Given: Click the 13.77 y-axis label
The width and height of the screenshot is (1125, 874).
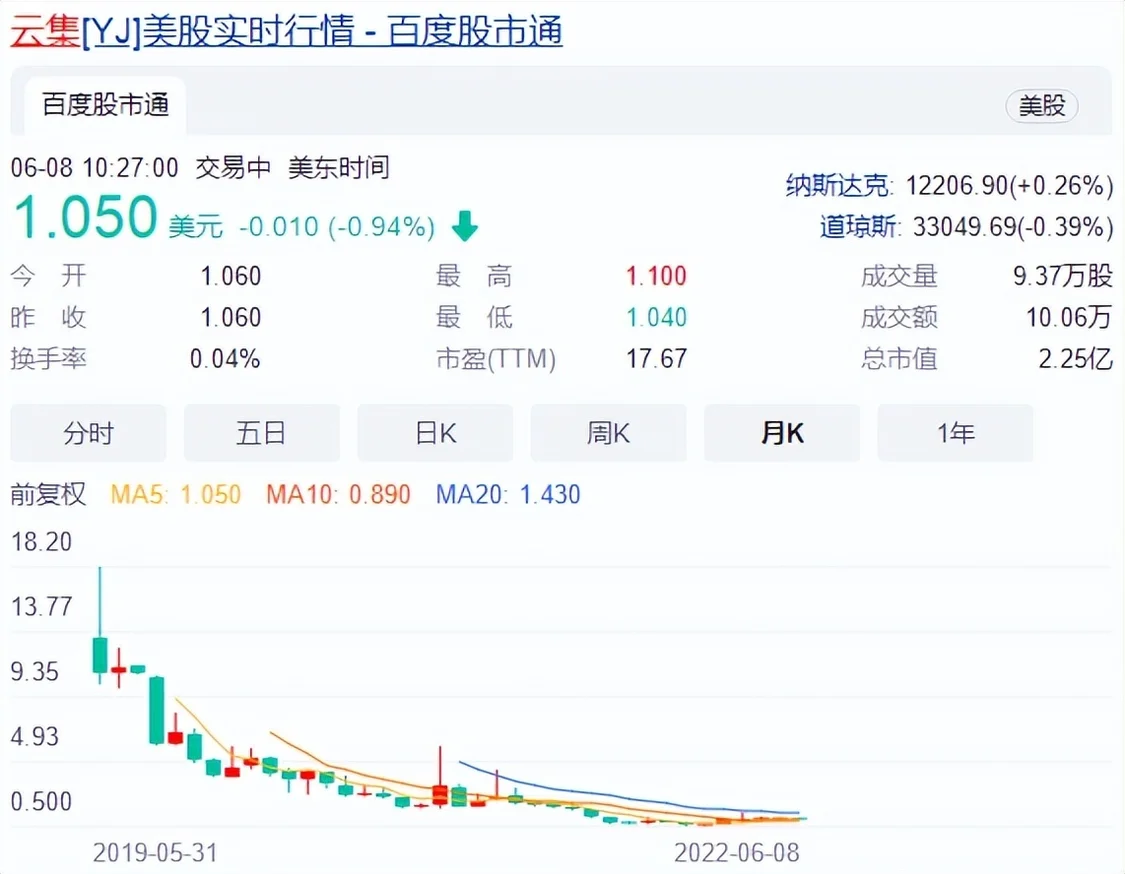Looking at the screenshot, I should click(x=42, y=607).
